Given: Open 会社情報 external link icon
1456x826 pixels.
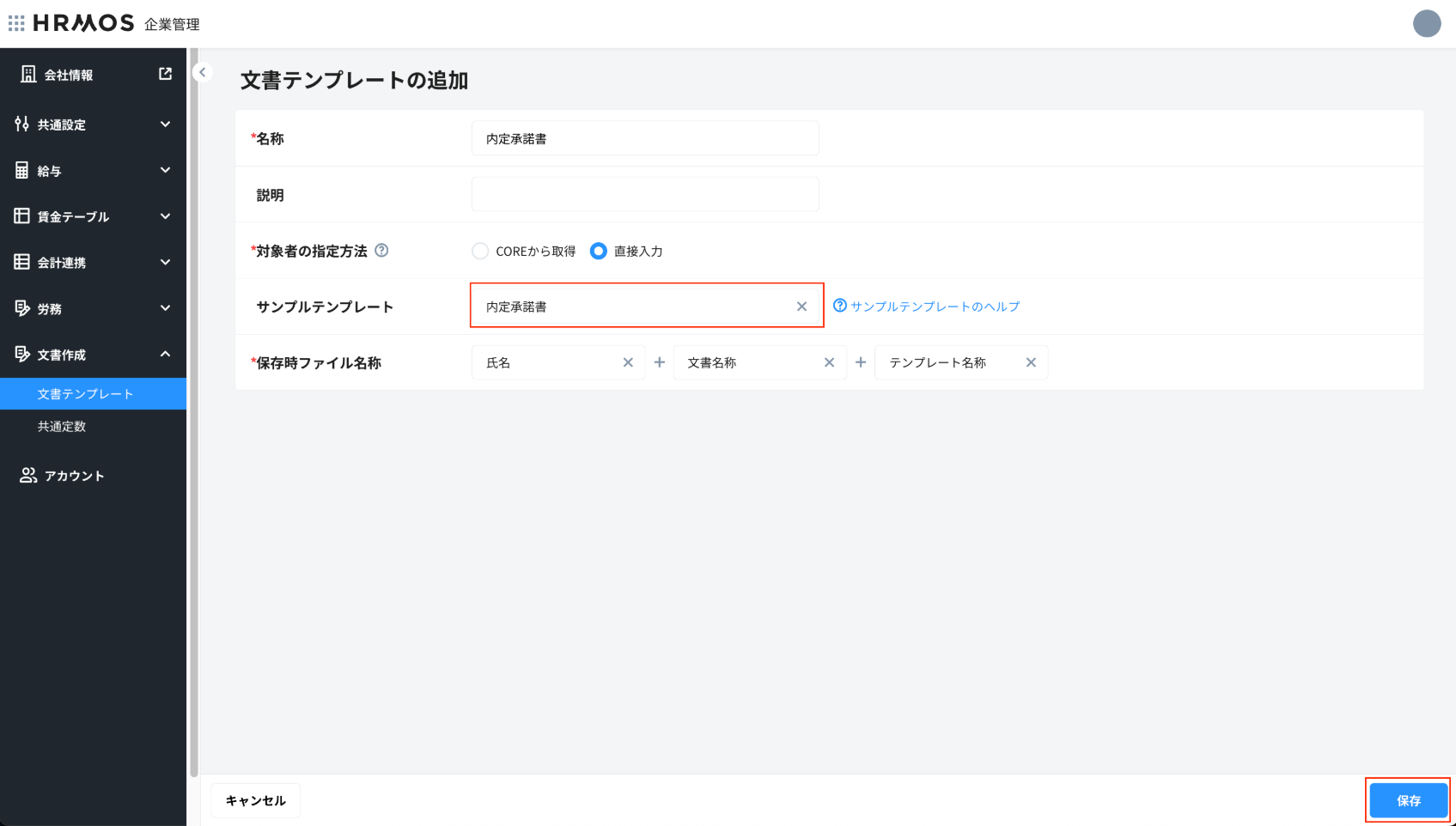Looking at the screenshot, I should (x=165, y=75).
